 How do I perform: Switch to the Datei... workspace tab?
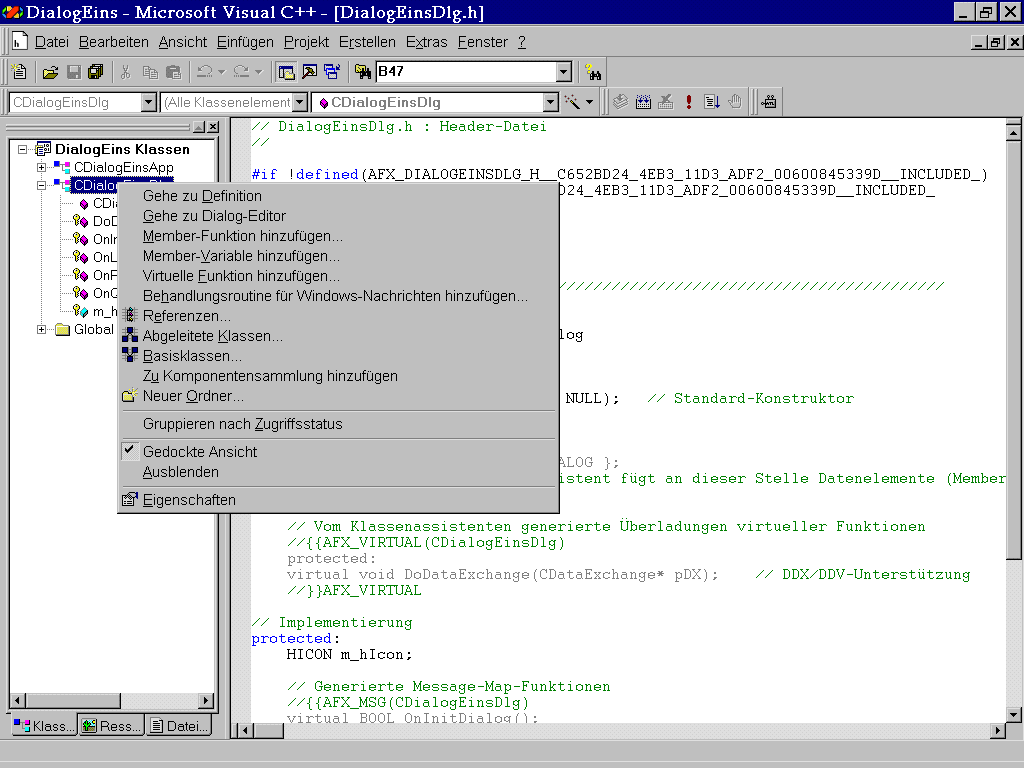click(180, 726)
